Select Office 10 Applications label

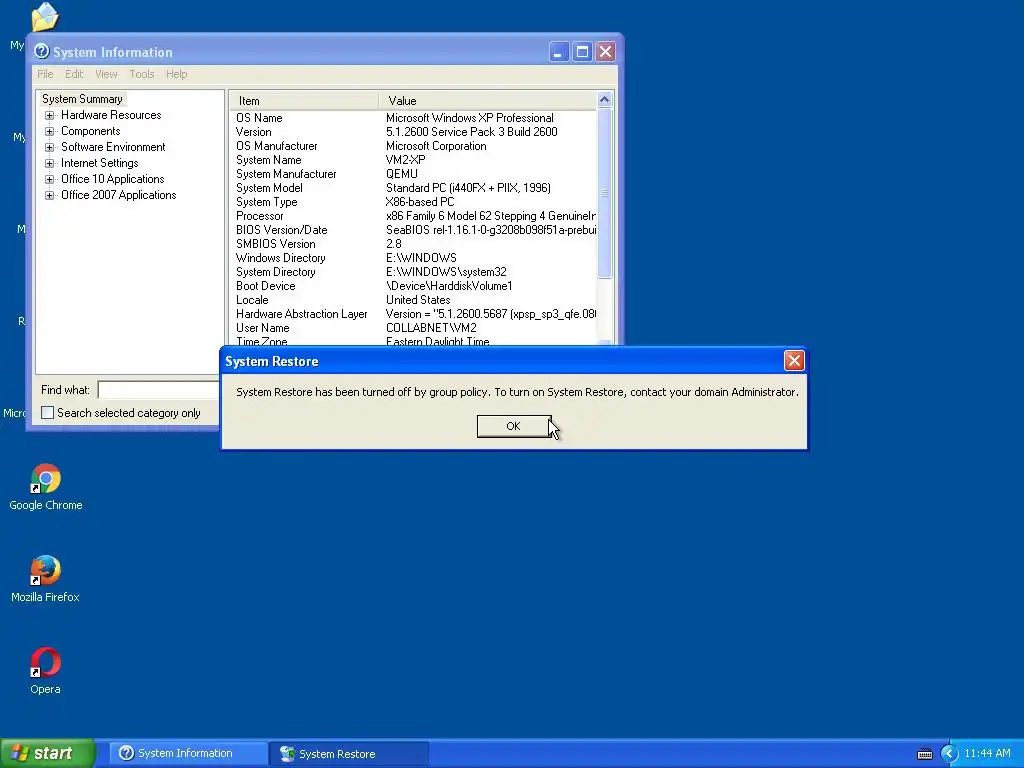click(x=112, y=179)
